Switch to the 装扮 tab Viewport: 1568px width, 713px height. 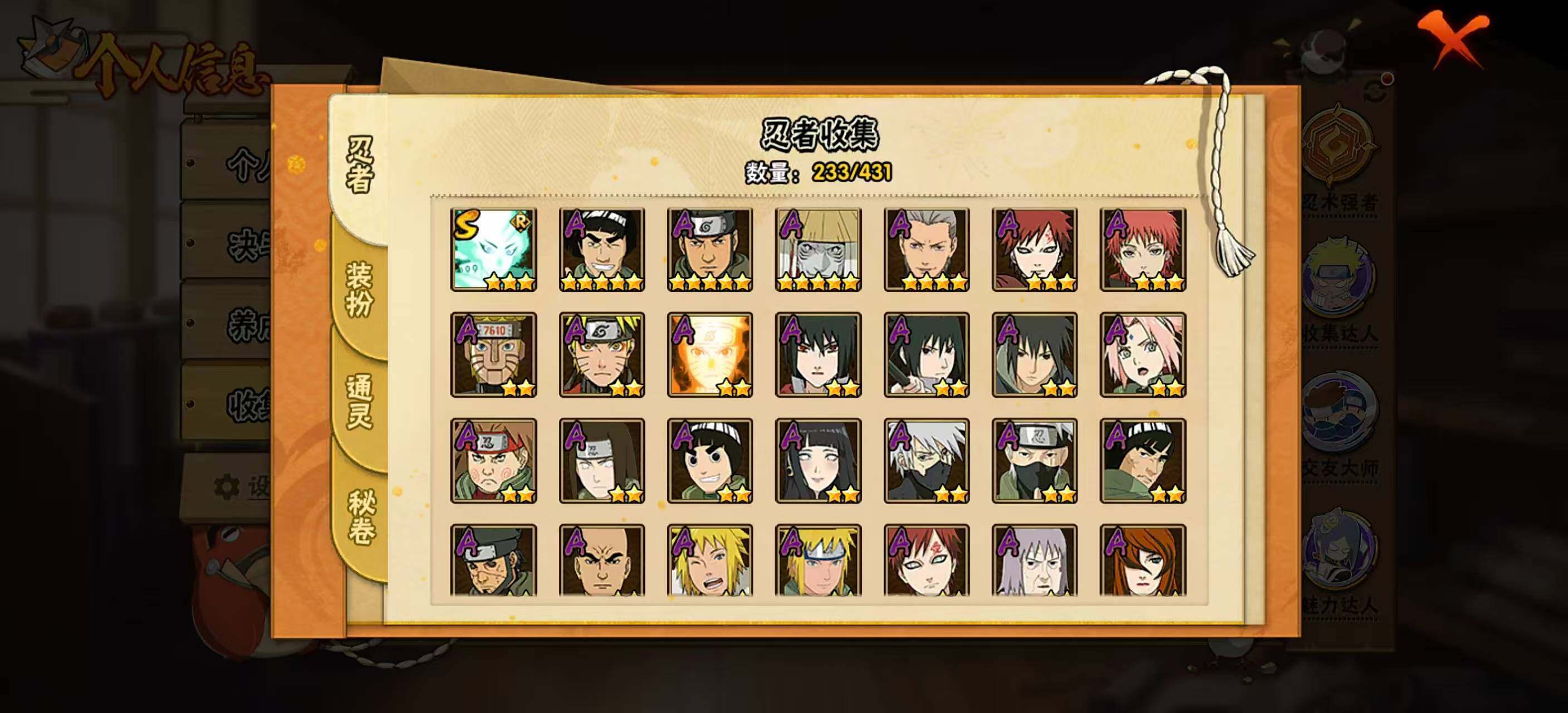point(359,290)
